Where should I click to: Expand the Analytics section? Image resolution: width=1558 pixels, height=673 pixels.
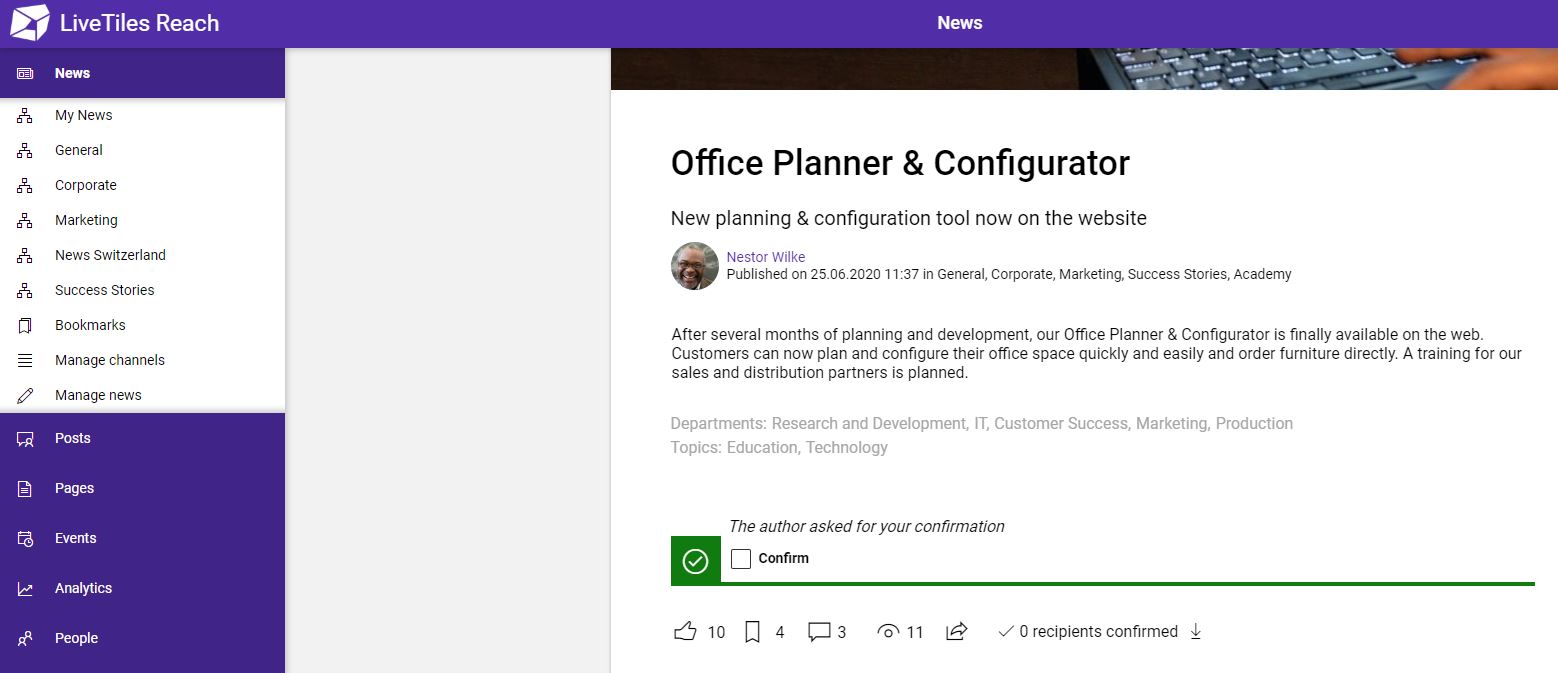tap(142, 588)
